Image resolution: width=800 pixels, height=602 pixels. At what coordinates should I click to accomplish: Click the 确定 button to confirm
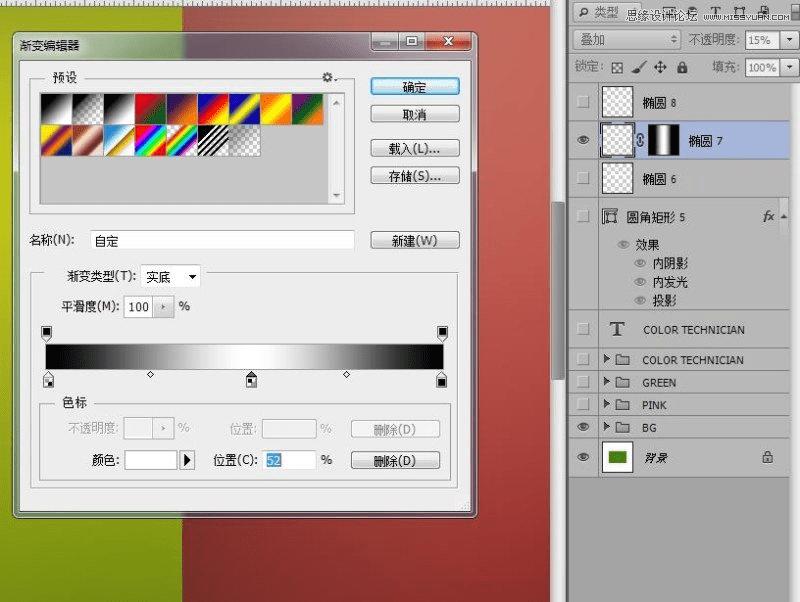(x=414, y=87)
